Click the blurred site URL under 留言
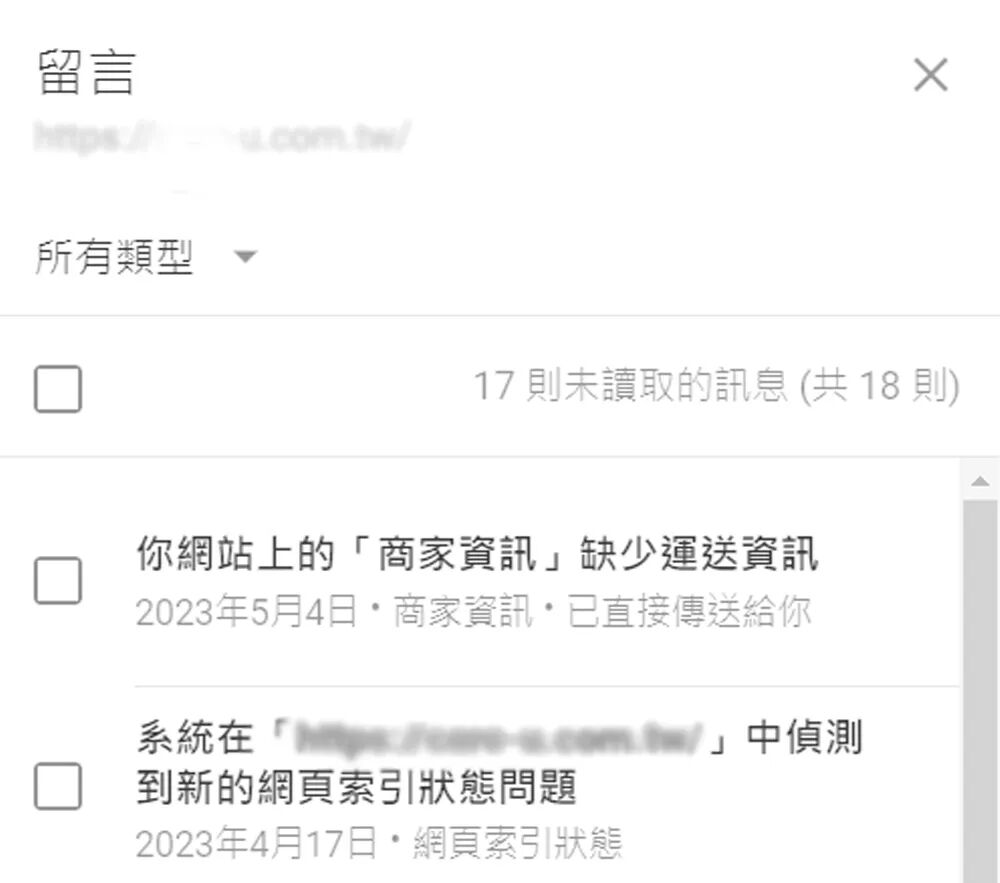 coord(221,137)
